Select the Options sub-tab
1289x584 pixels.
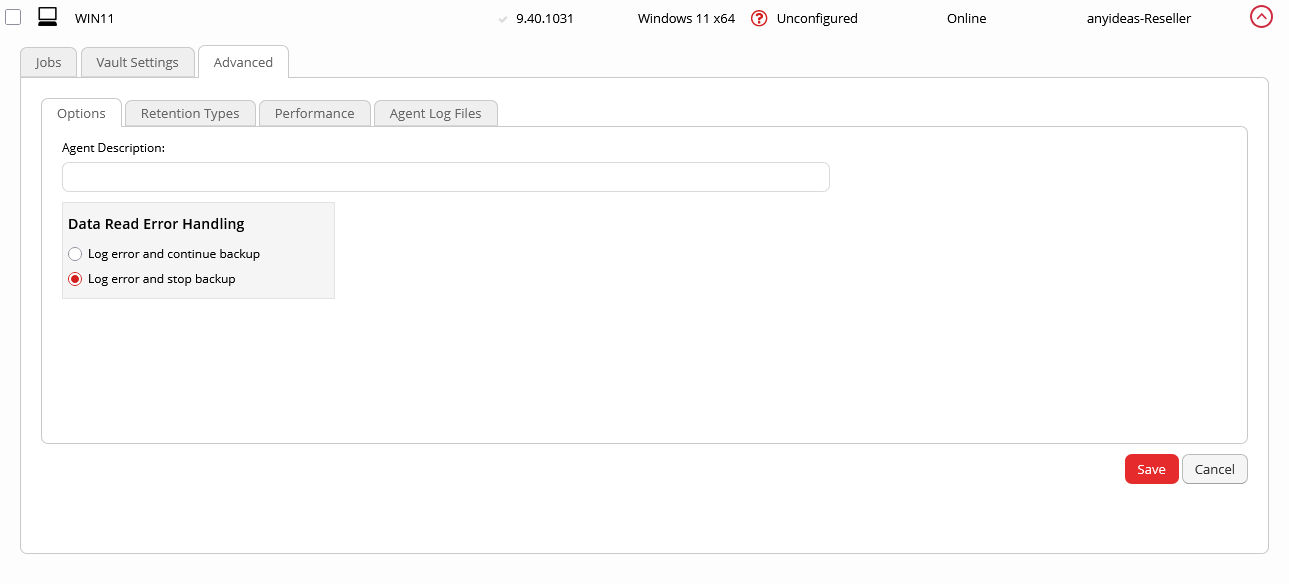(x=81, y=113)
